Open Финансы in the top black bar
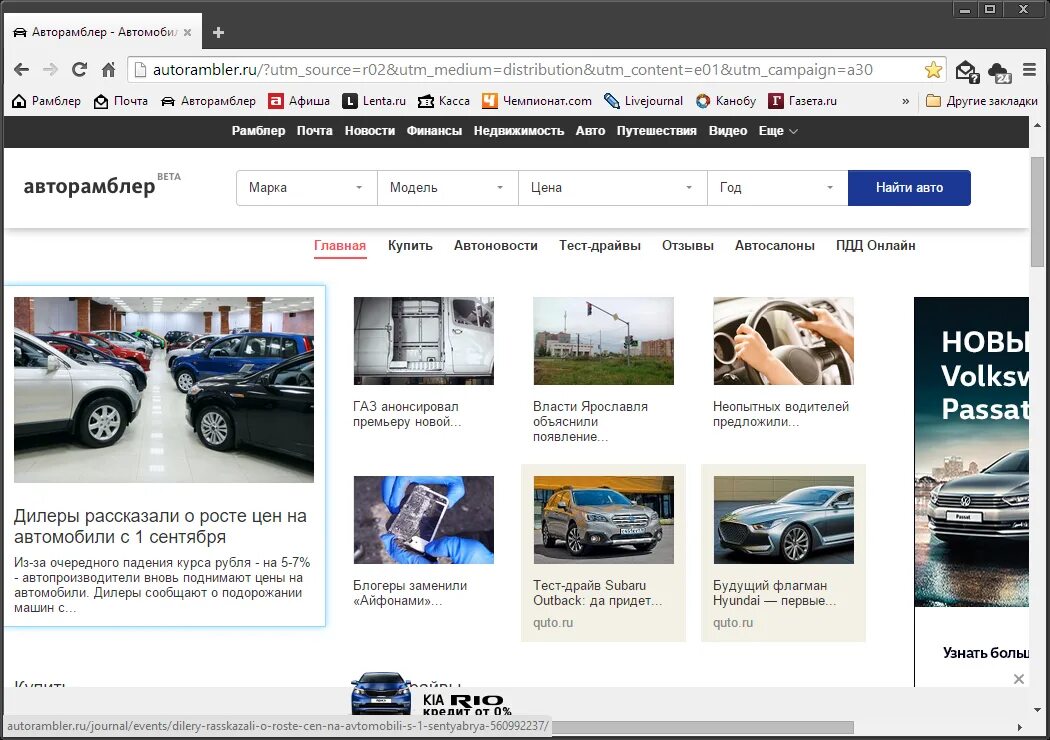This screenshot has height=740, width=1050. tap(435, 131)
